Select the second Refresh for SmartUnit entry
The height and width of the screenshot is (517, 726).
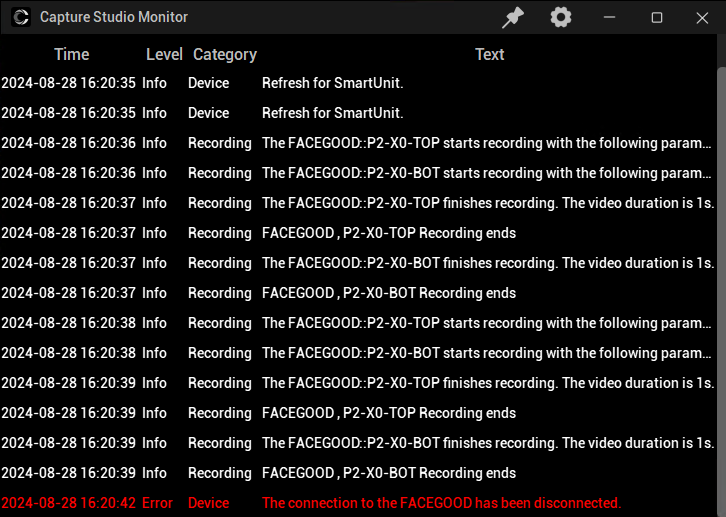pos(358,113)
